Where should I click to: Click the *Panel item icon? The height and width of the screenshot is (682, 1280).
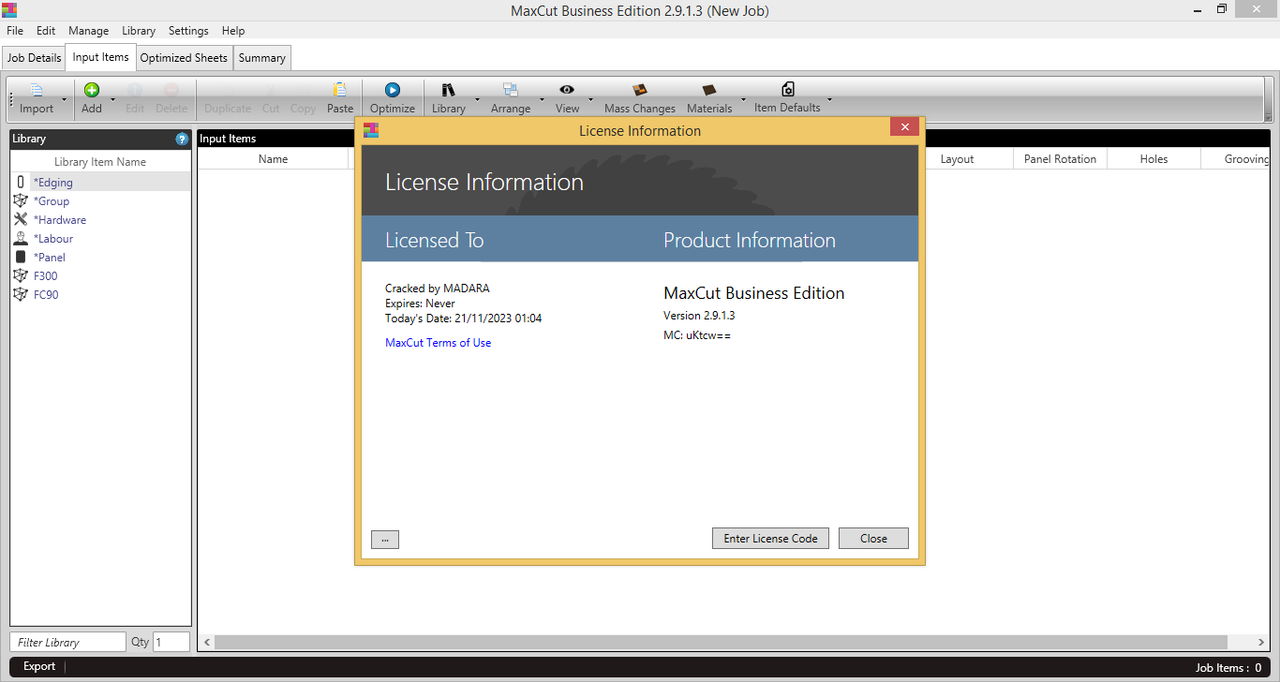21,257
